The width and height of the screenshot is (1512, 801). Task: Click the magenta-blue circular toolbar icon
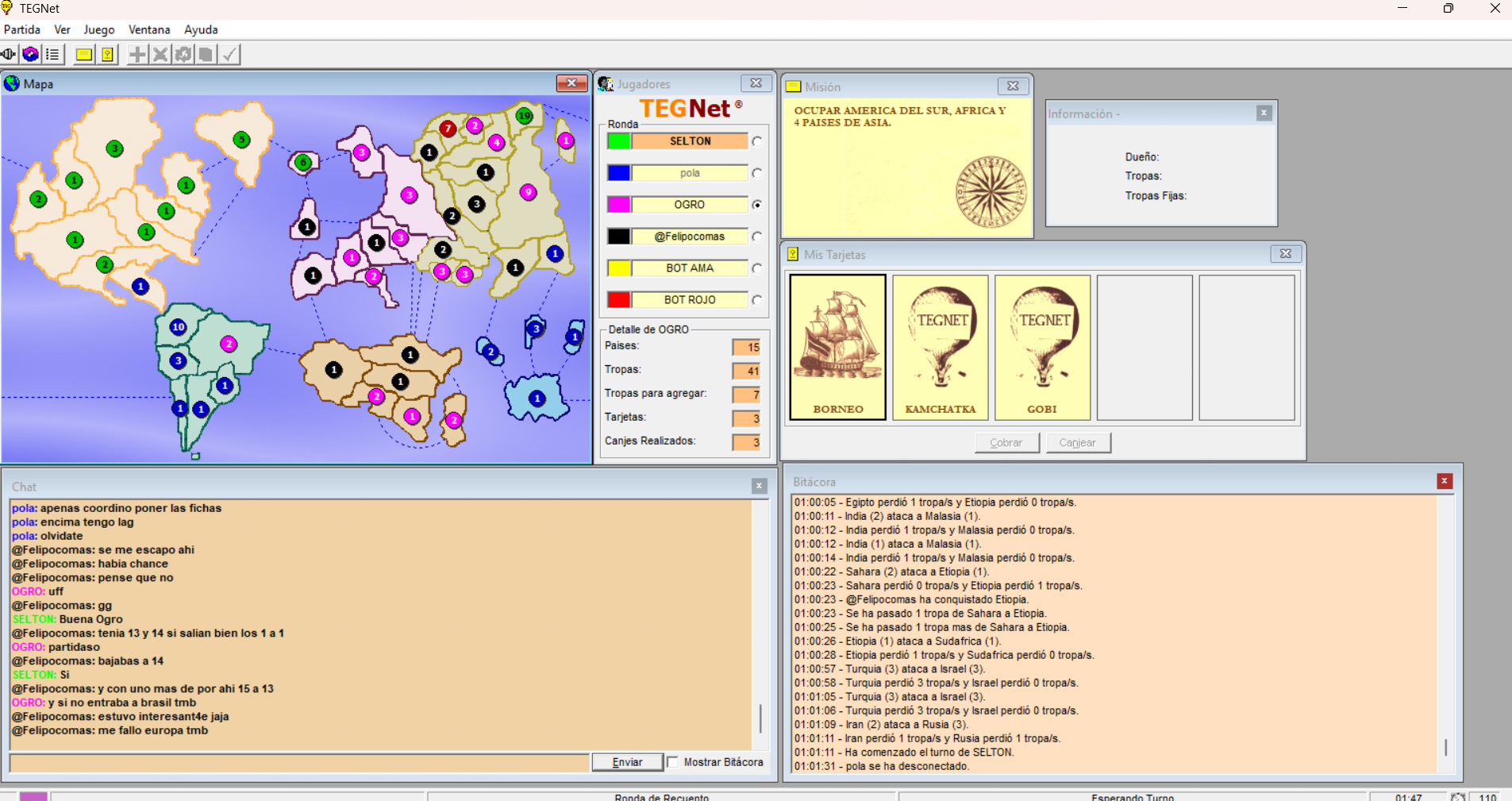(x=30, y=54)
